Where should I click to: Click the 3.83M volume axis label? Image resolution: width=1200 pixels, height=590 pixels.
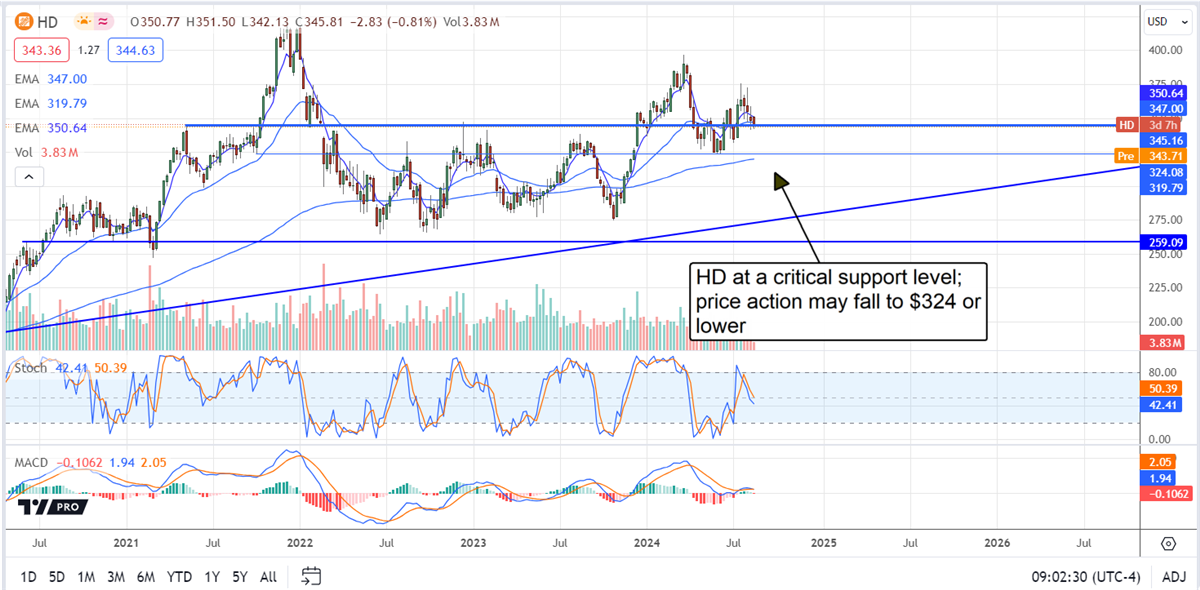pos(1164,343)
